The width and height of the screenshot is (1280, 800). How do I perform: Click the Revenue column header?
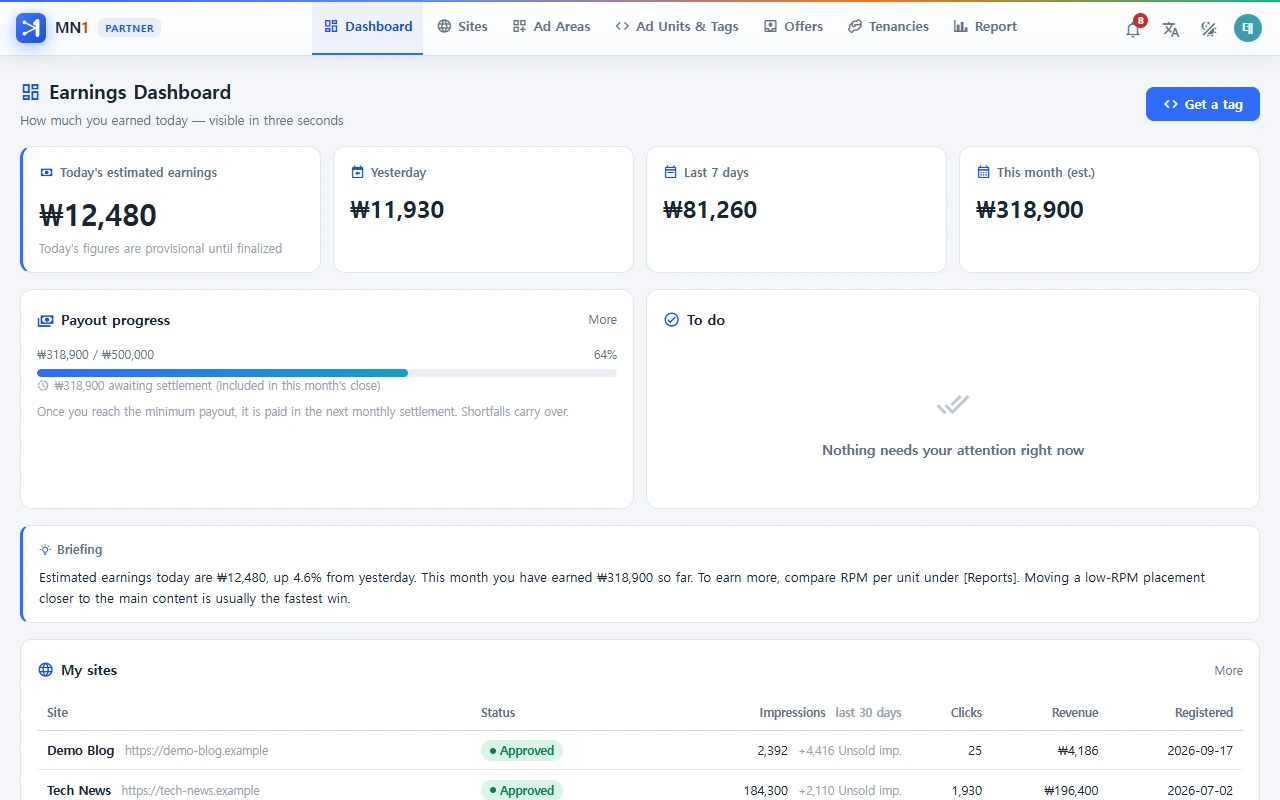click(1075, 713)
